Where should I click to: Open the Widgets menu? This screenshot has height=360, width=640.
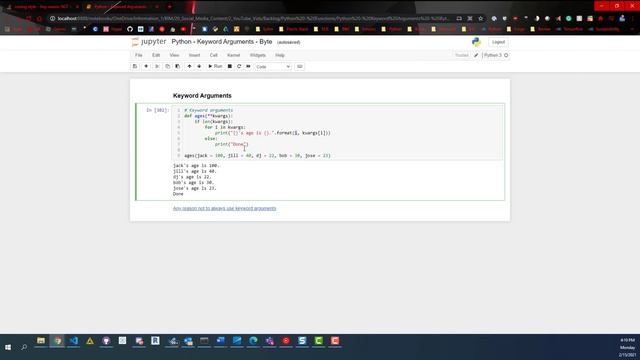pyautogui.click(x=258, y=55)
